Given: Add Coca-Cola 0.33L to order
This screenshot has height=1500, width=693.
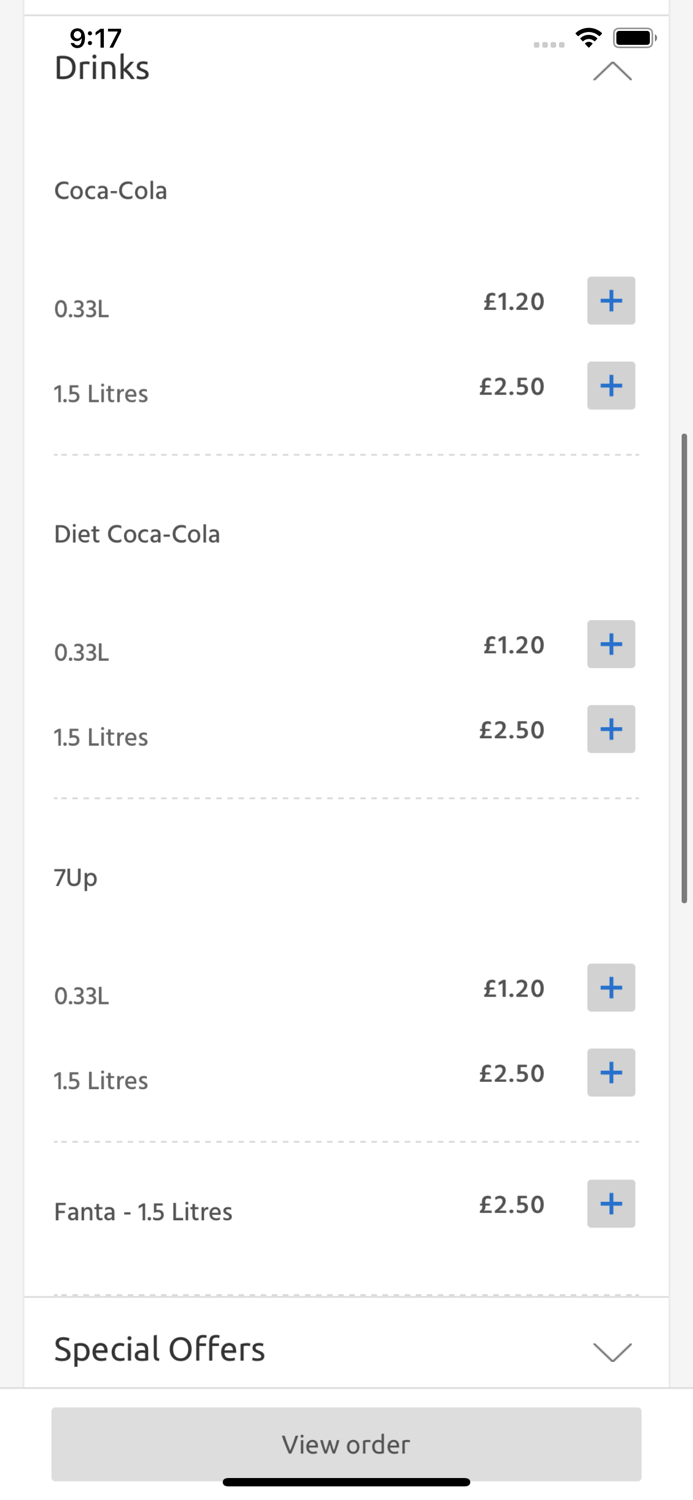Looking at the screenshot, I should [611, 301].
